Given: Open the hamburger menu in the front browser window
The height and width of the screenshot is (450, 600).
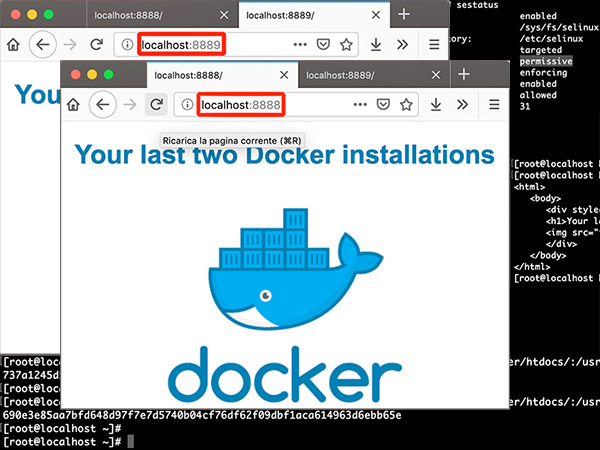Looking at the screenshot, I should click(493, 105).
